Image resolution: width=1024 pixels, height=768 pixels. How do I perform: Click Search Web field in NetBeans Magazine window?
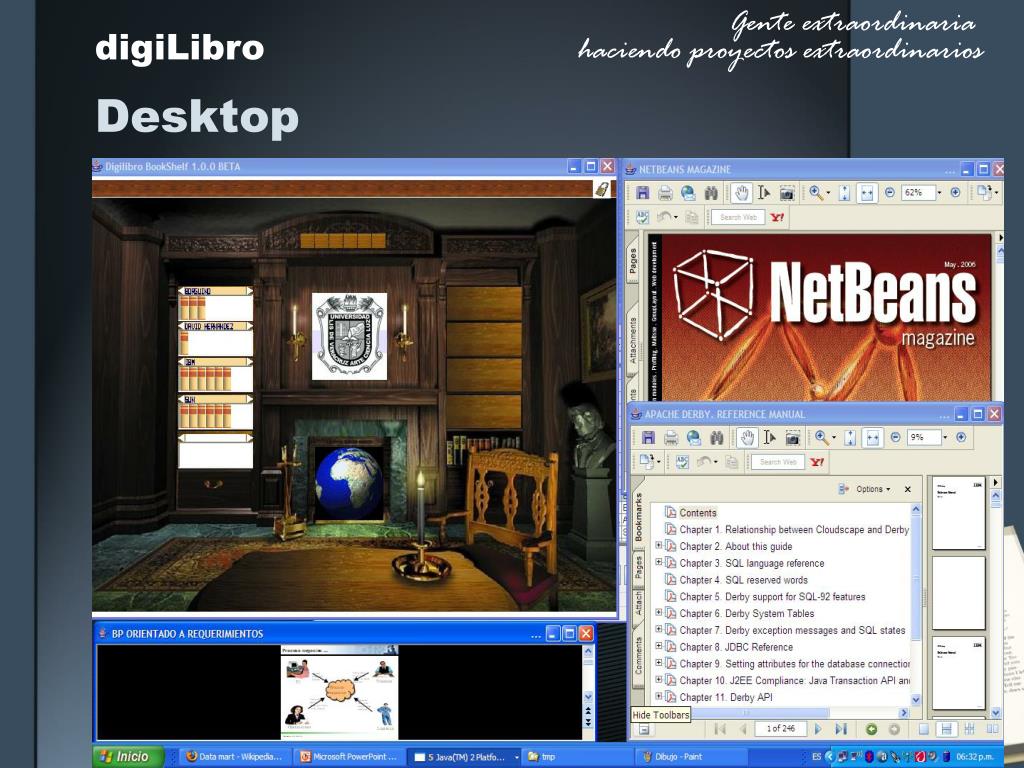pyautogui.click(x=738, y=217)
